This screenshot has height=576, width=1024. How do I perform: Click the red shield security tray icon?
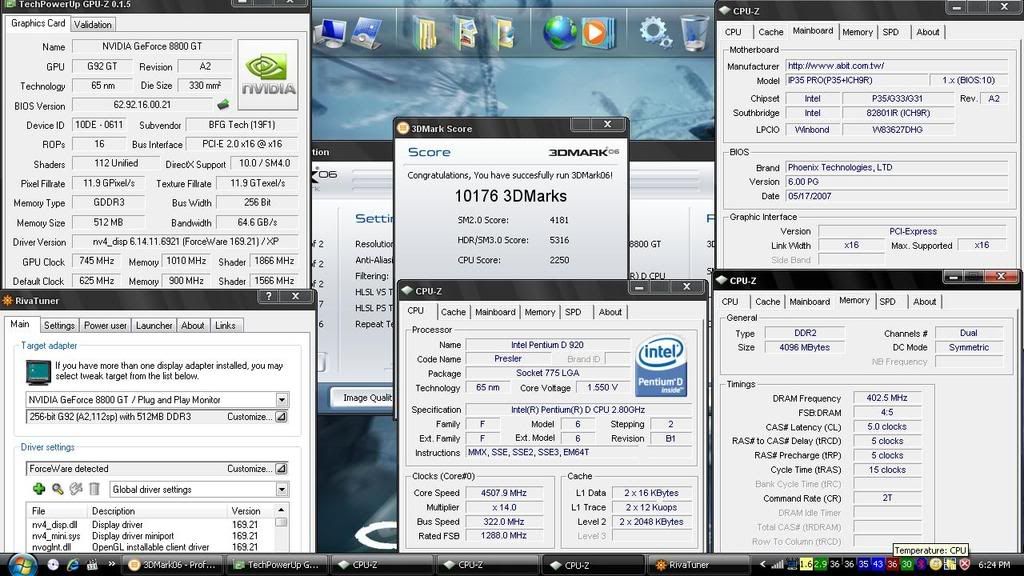965,565
